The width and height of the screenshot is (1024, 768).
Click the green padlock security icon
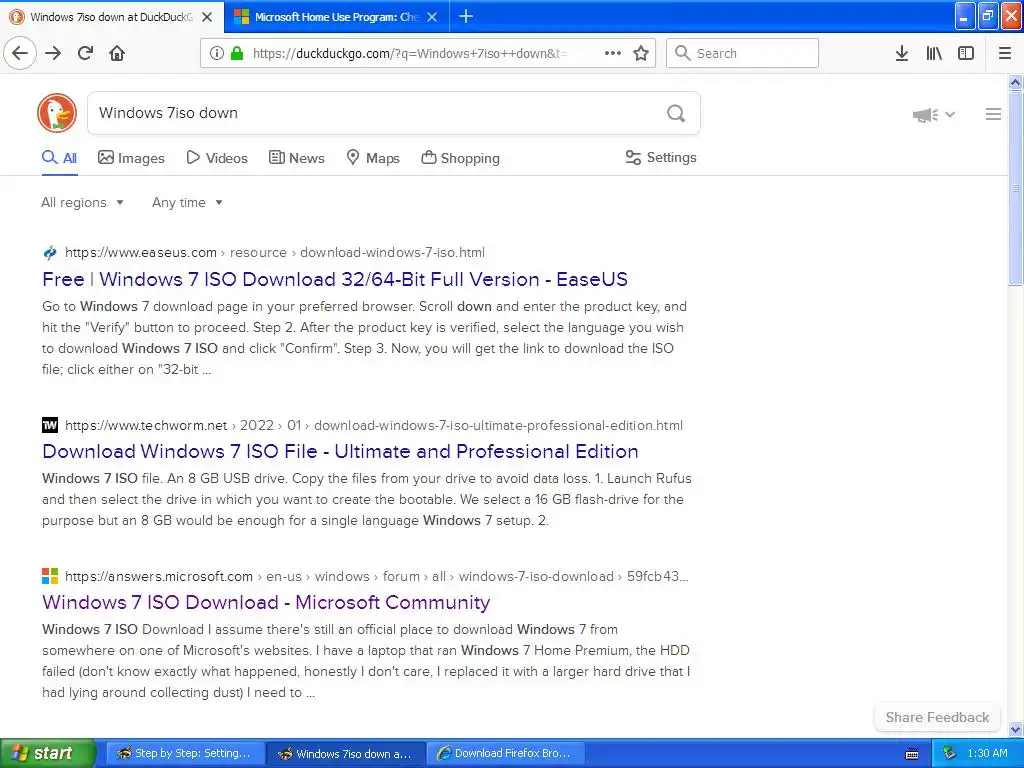pos(237,53)
